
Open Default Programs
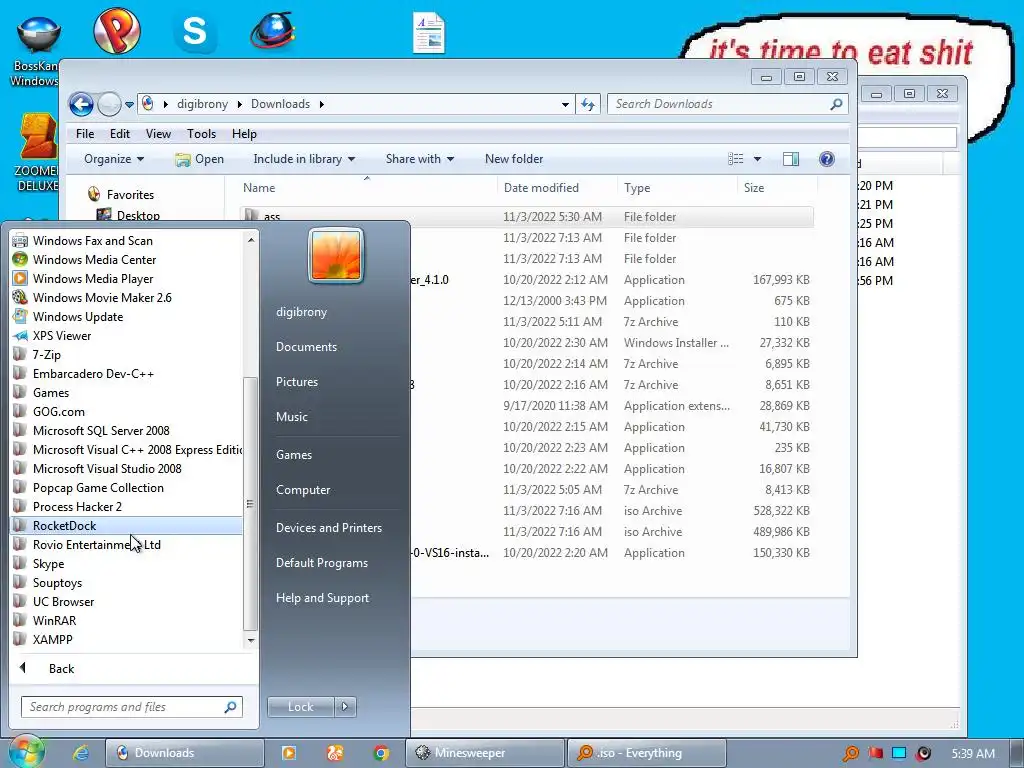(x=321, y=563)
